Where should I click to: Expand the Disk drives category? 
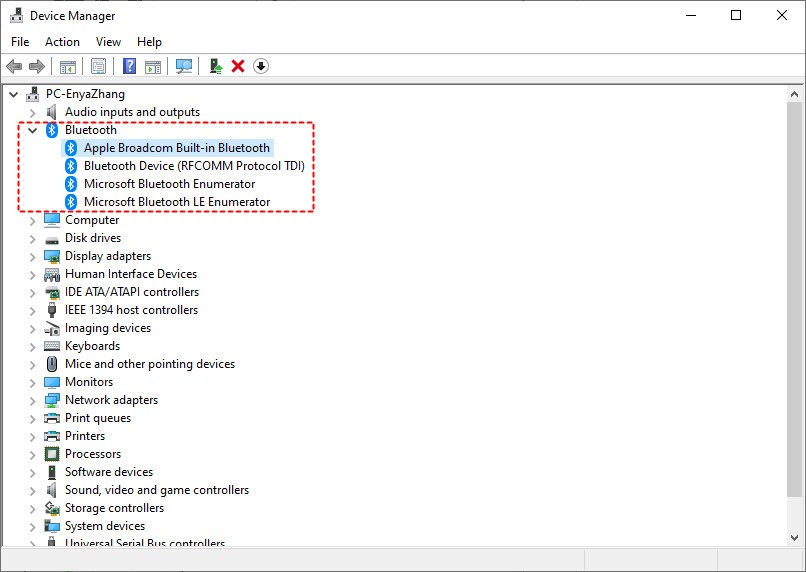click(x=33, y=238)
